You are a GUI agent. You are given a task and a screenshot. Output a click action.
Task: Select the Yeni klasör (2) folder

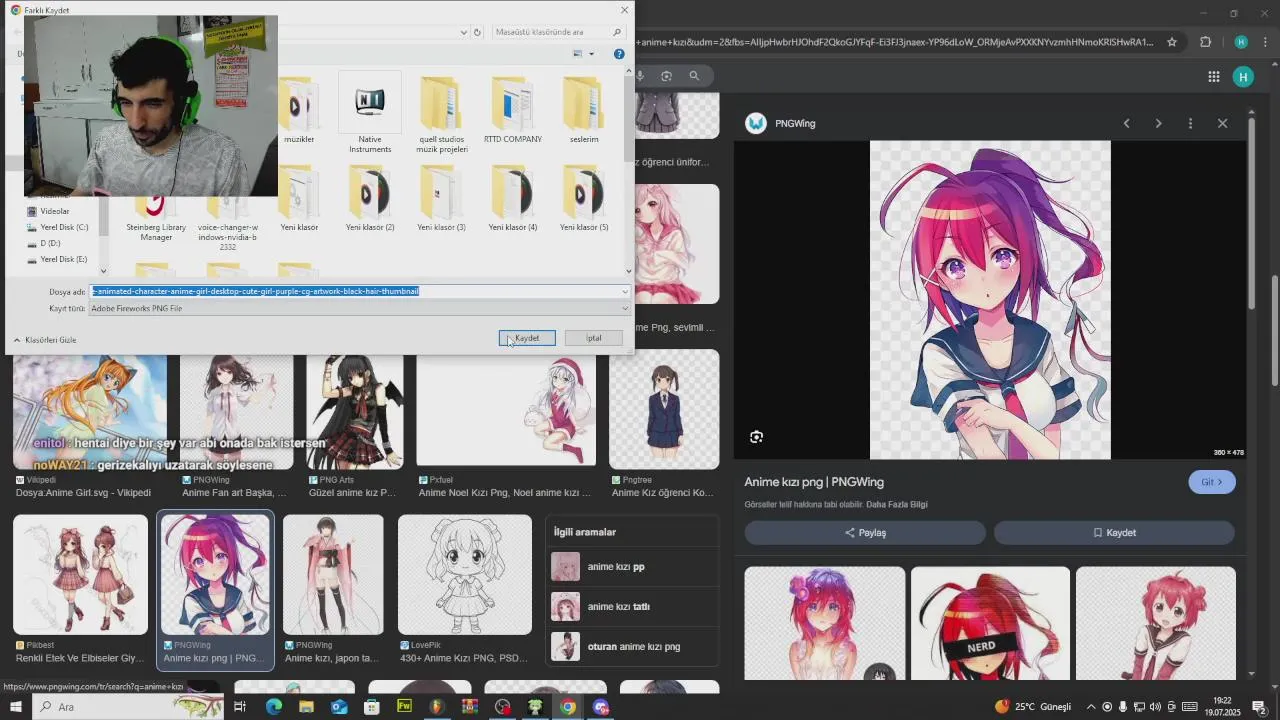tap(370, 199)
